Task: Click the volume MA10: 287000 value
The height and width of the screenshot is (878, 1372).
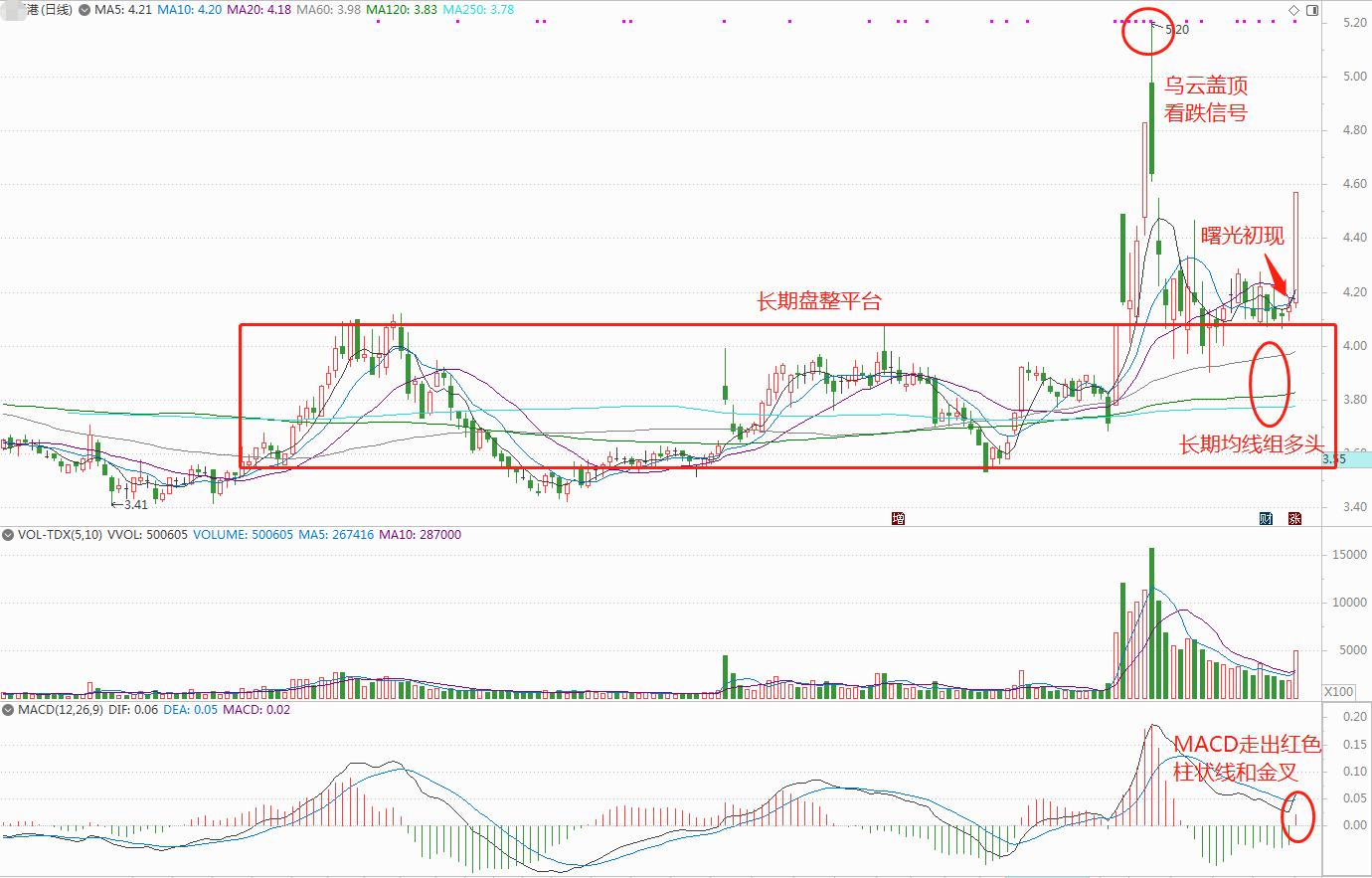Action: tap(421, 535)
